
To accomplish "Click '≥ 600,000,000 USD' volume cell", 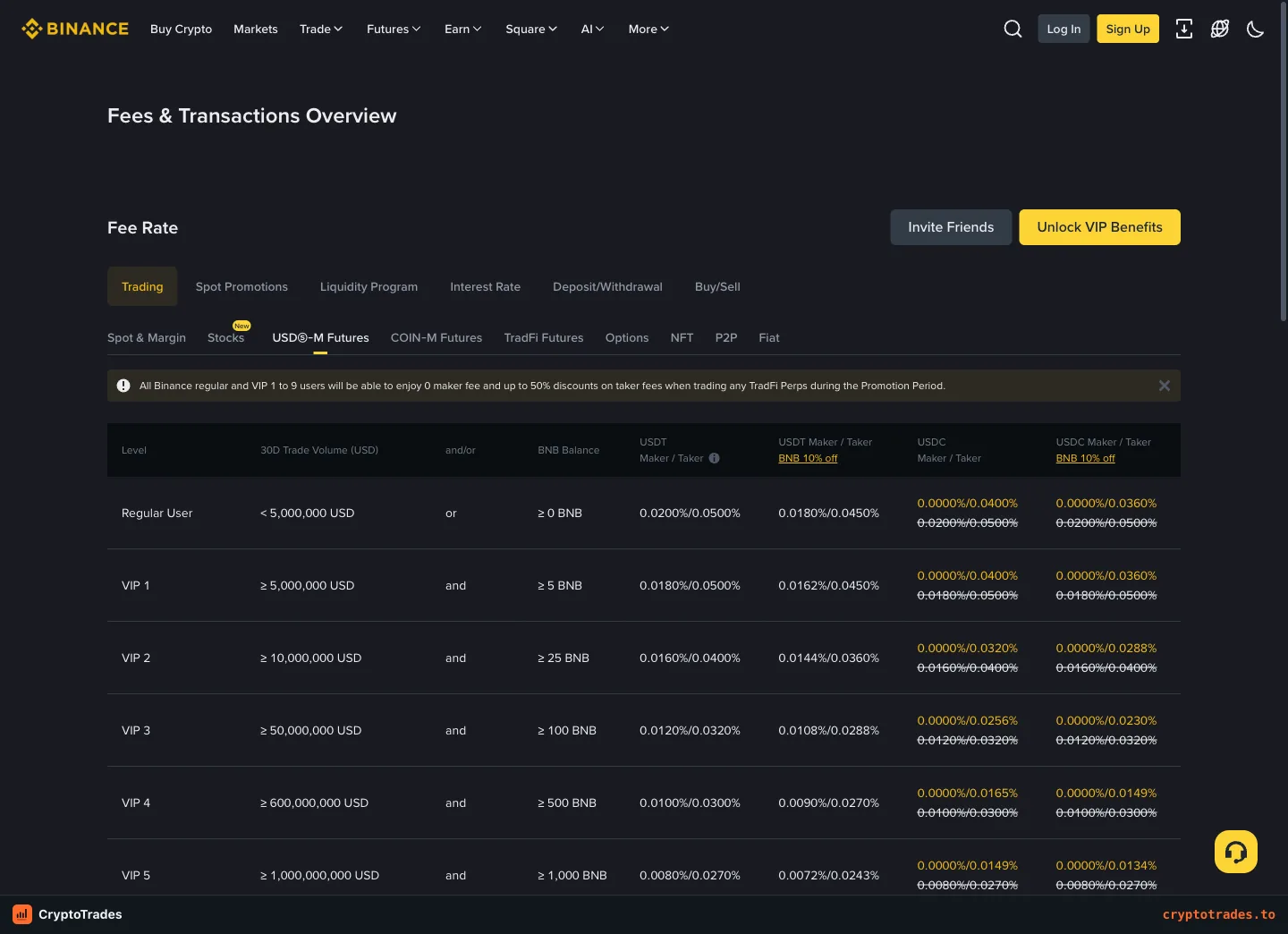I will coord(314,802).
